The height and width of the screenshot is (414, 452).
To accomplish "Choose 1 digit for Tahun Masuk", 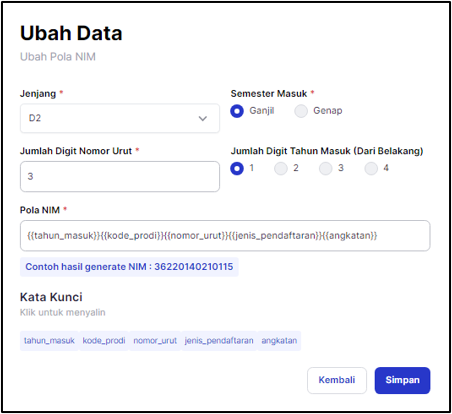I will pyautogui.click(x=237, y=168).
